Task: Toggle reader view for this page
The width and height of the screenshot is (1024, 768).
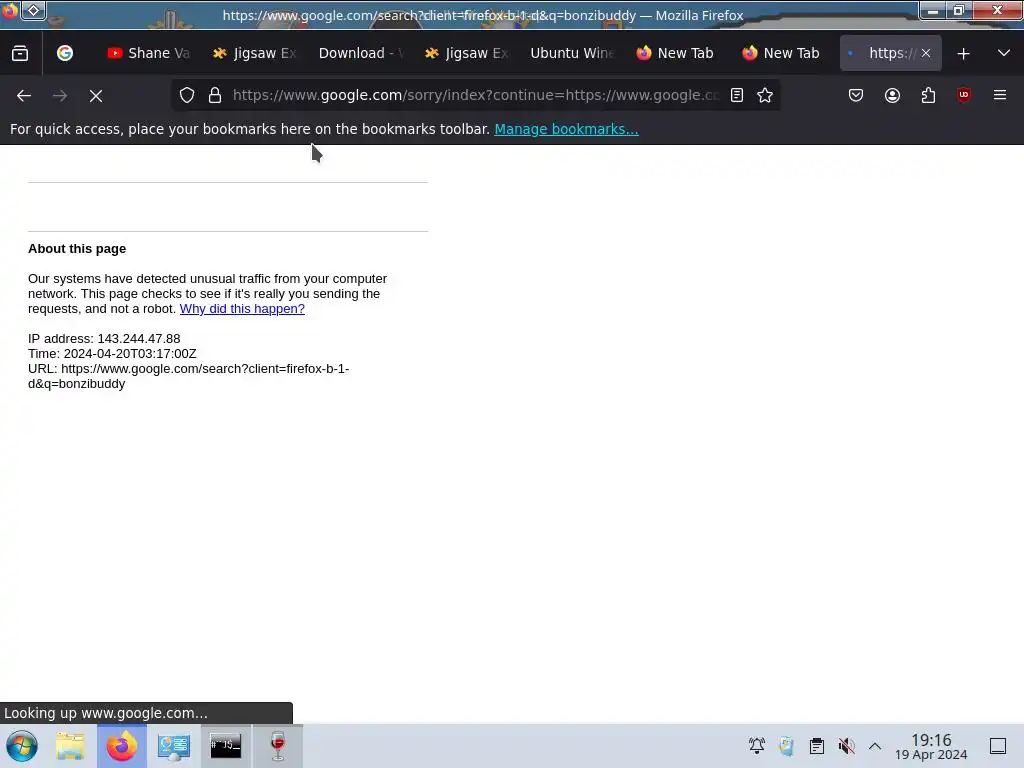Action: [x=737, y=95]
